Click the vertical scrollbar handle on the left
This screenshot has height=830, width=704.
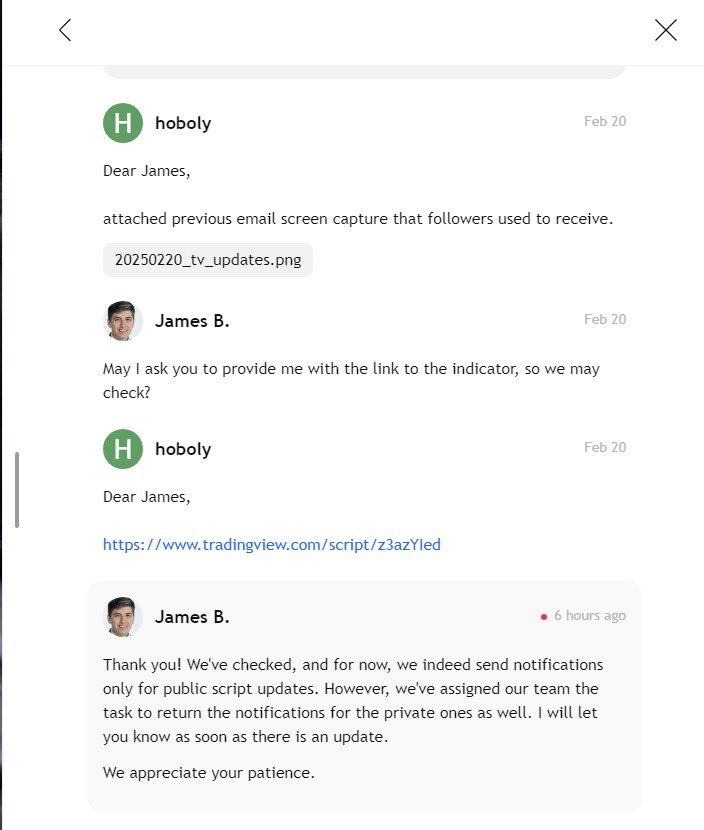pyautogui.click(x=17, y=490)
